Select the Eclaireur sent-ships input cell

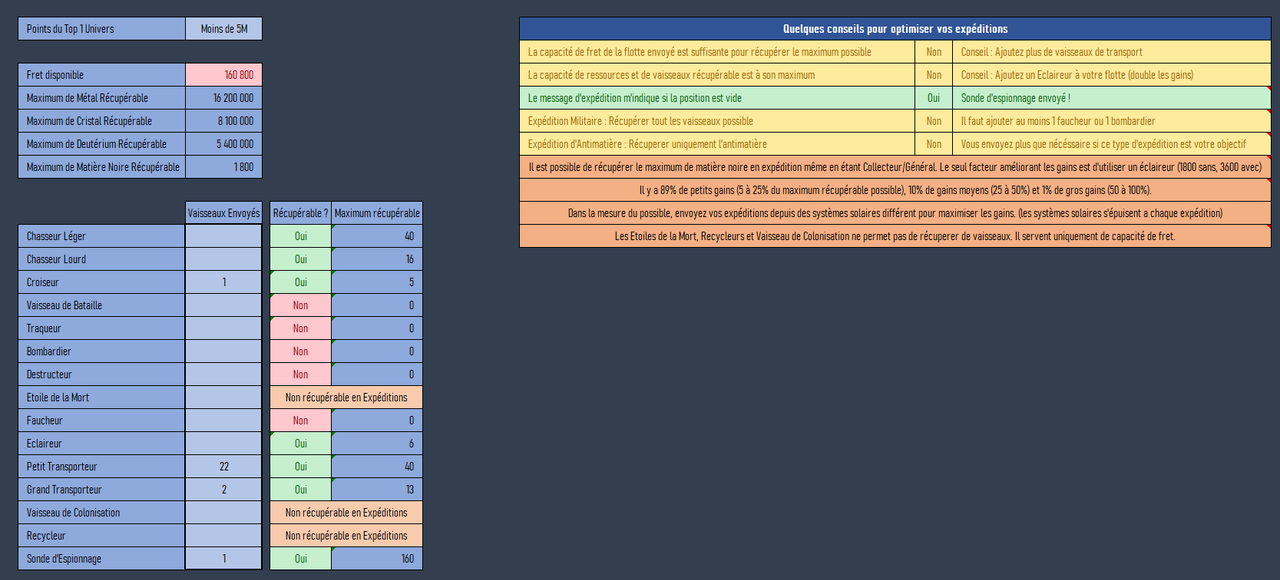pyautogui.click(x=224, y=443)
